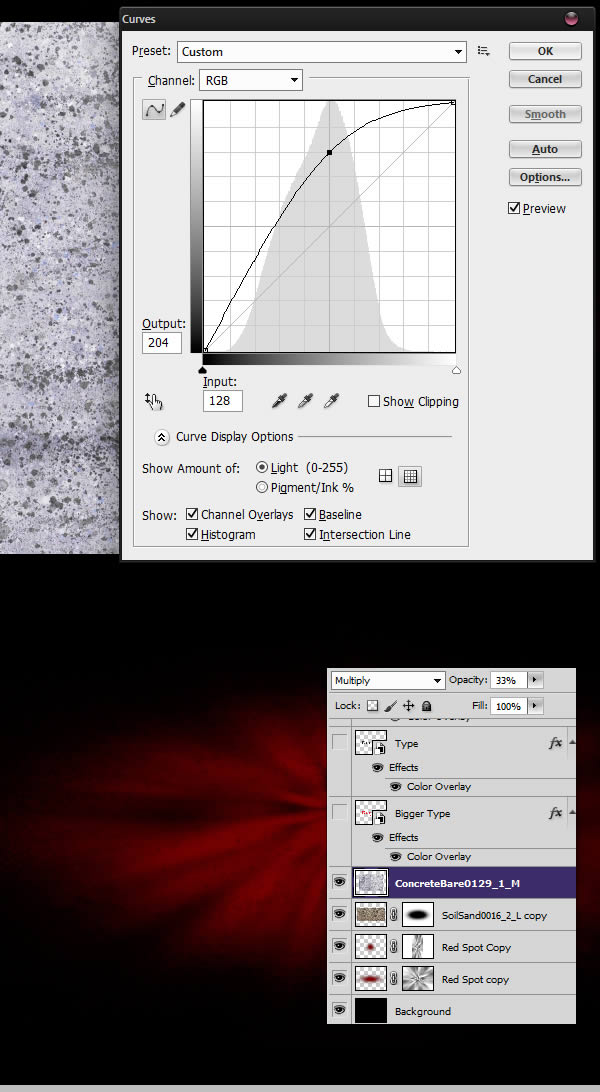Hide the SoilSand0016_2_L copy layer
Image resolution: width=600 pixels, height=1092 pixels.
339,914
